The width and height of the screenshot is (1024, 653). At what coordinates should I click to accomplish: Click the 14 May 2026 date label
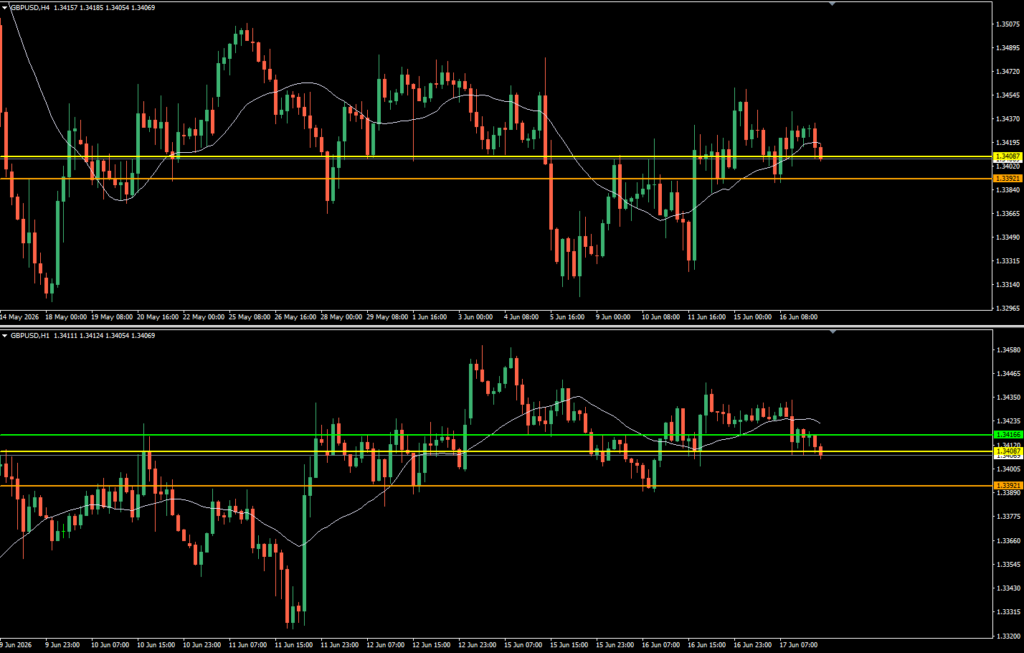click(20, 317)
